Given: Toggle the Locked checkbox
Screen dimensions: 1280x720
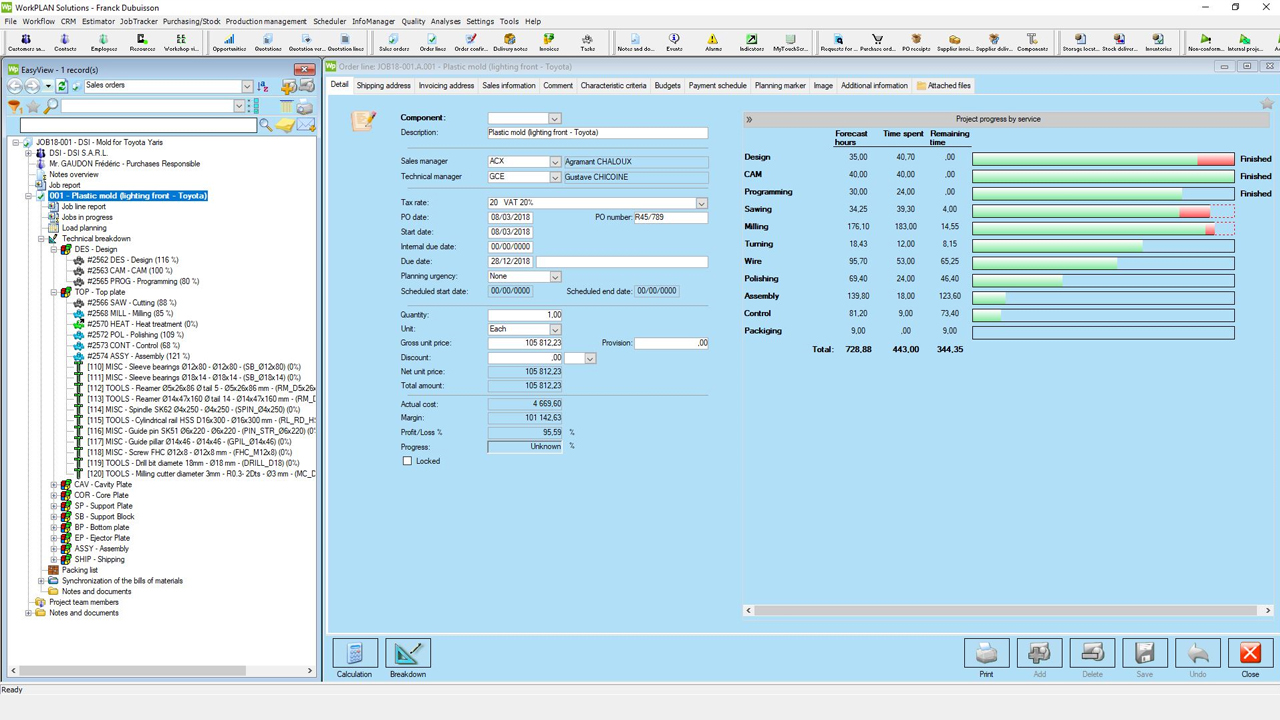Looking at the screenshot, I should 407,461.
